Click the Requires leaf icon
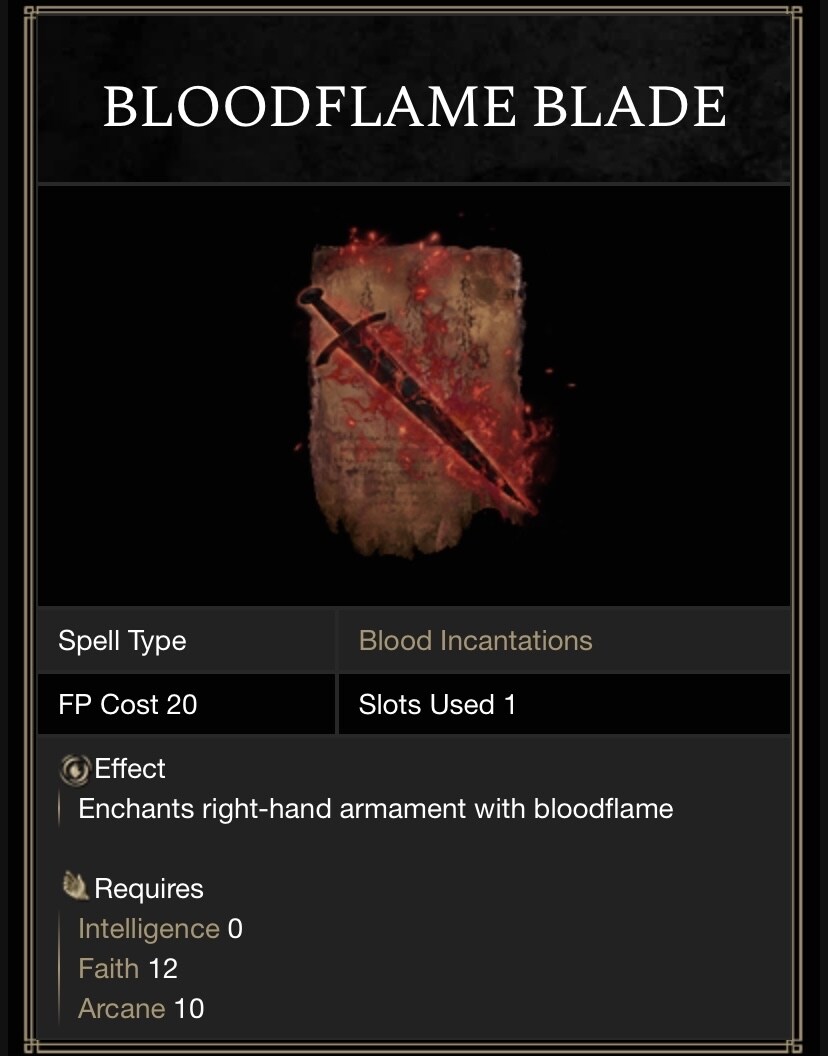 point(76,887)
